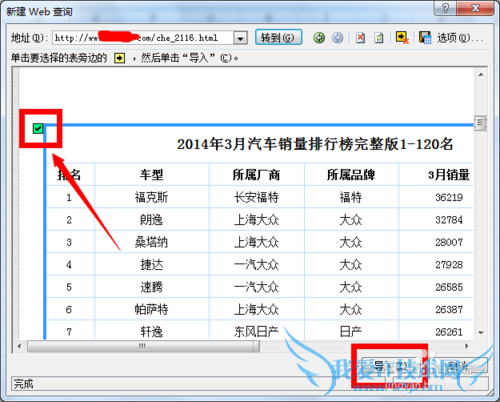Click the Forward navigation arrow icon
Image resolution: width=500 pixels, height=402 pixels.
point(338,38)
